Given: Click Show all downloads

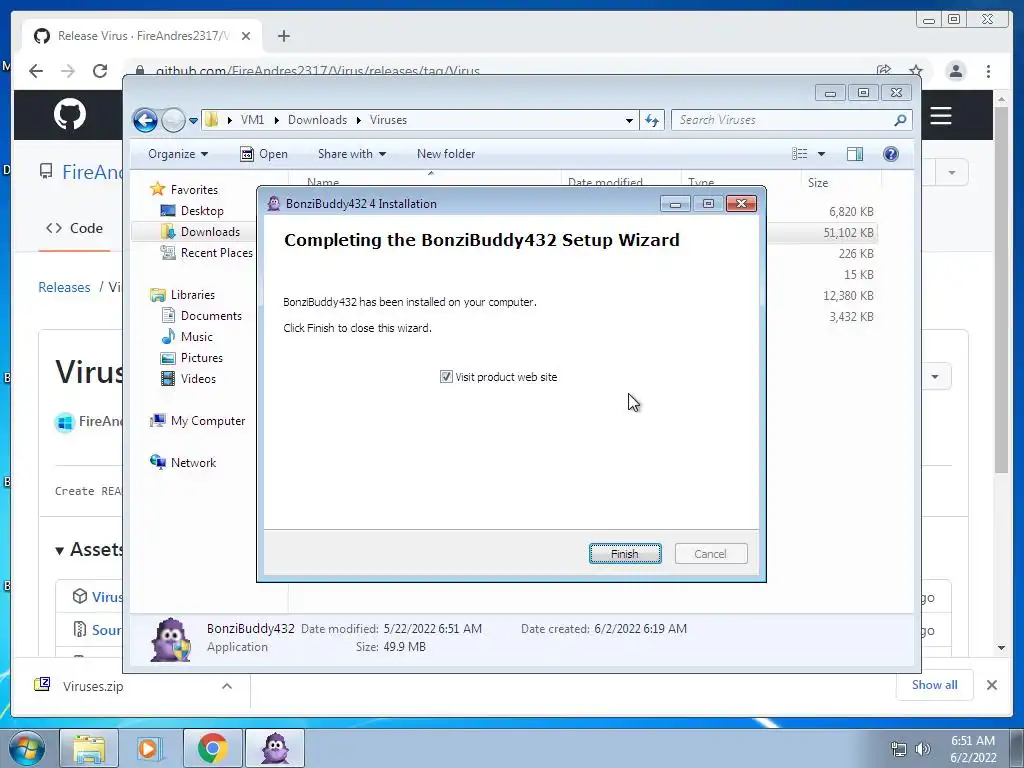Looking at the screenshot, I should coord(934,684).
